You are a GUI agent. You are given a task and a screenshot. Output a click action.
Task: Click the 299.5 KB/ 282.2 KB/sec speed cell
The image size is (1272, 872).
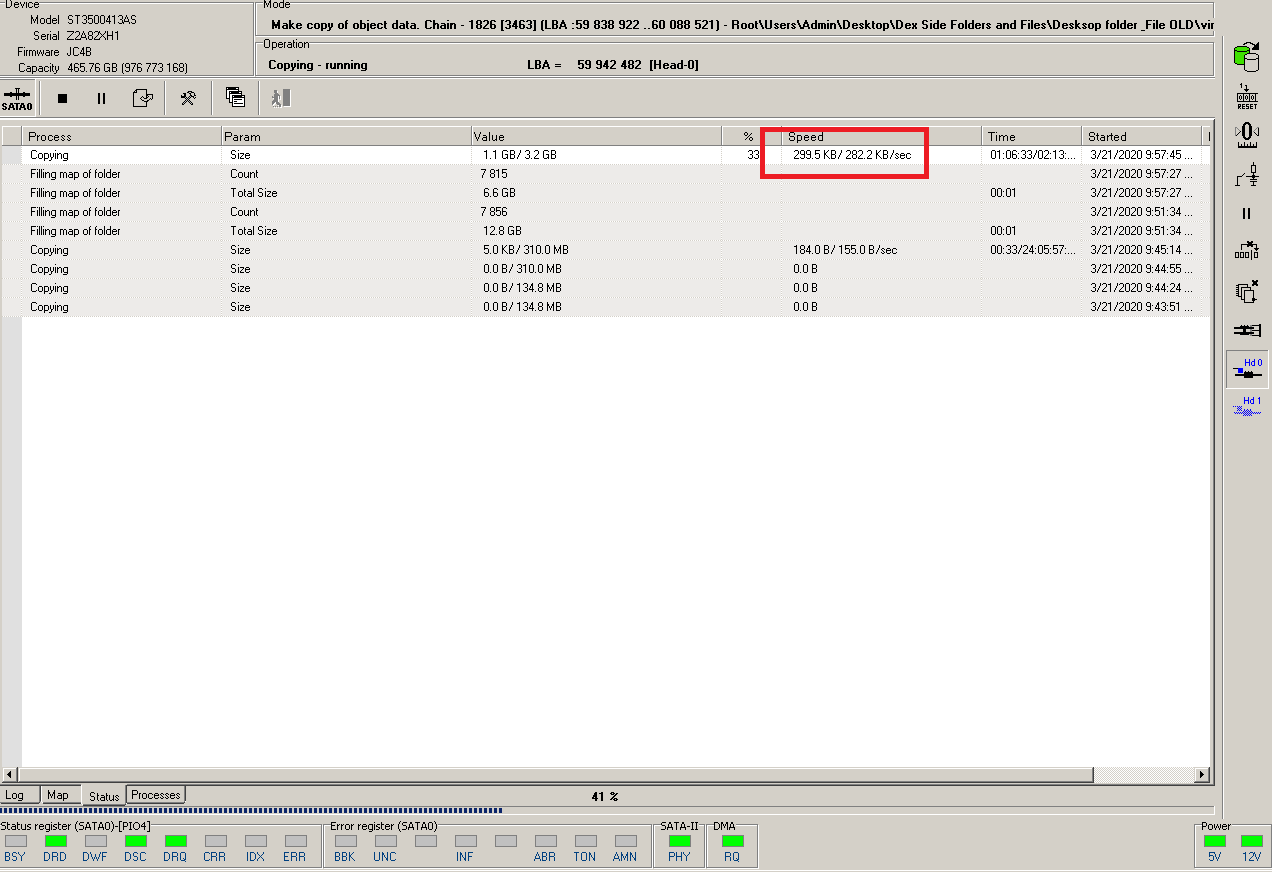click(x=852, y=155)
